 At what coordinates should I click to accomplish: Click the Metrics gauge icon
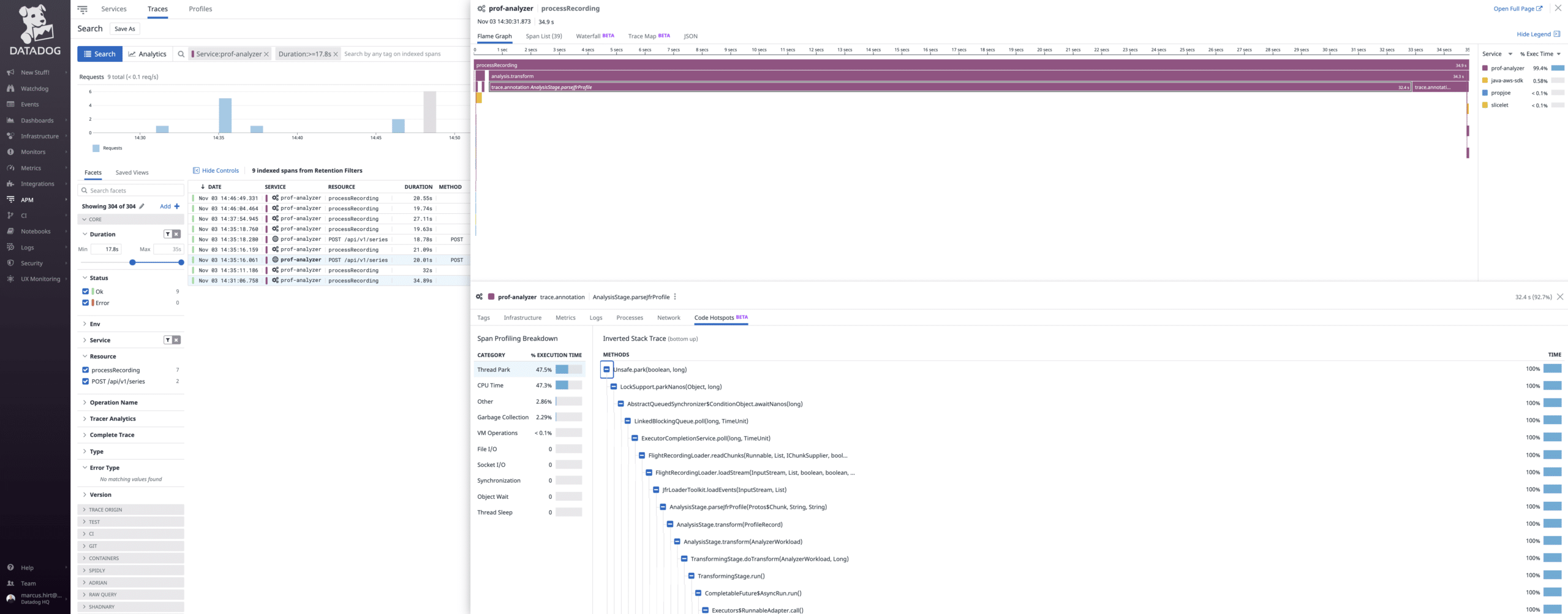tap(10, 168)
